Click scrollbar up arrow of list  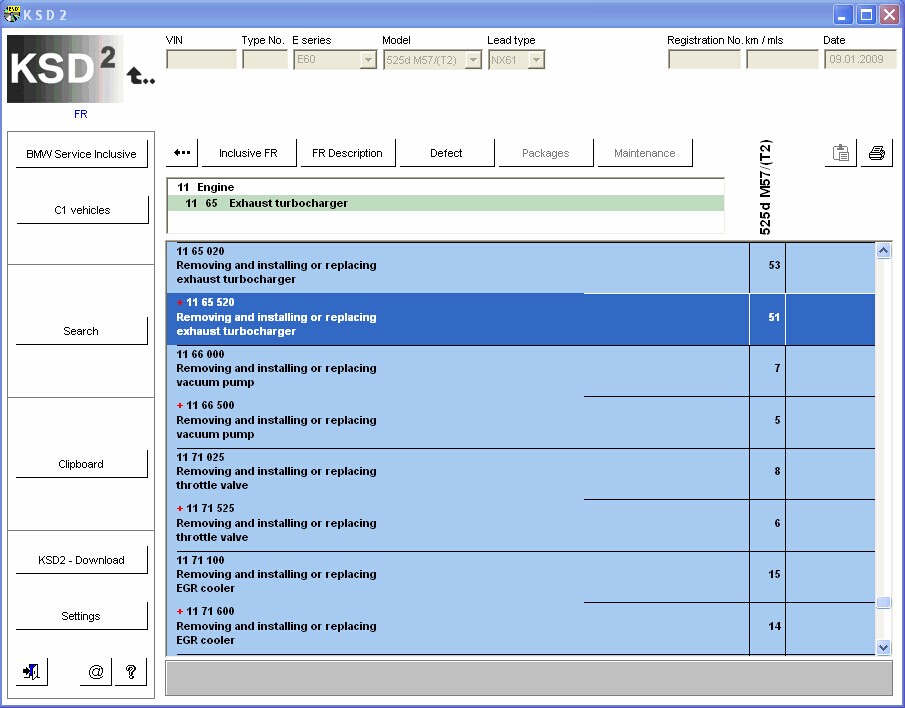point(883,250)
